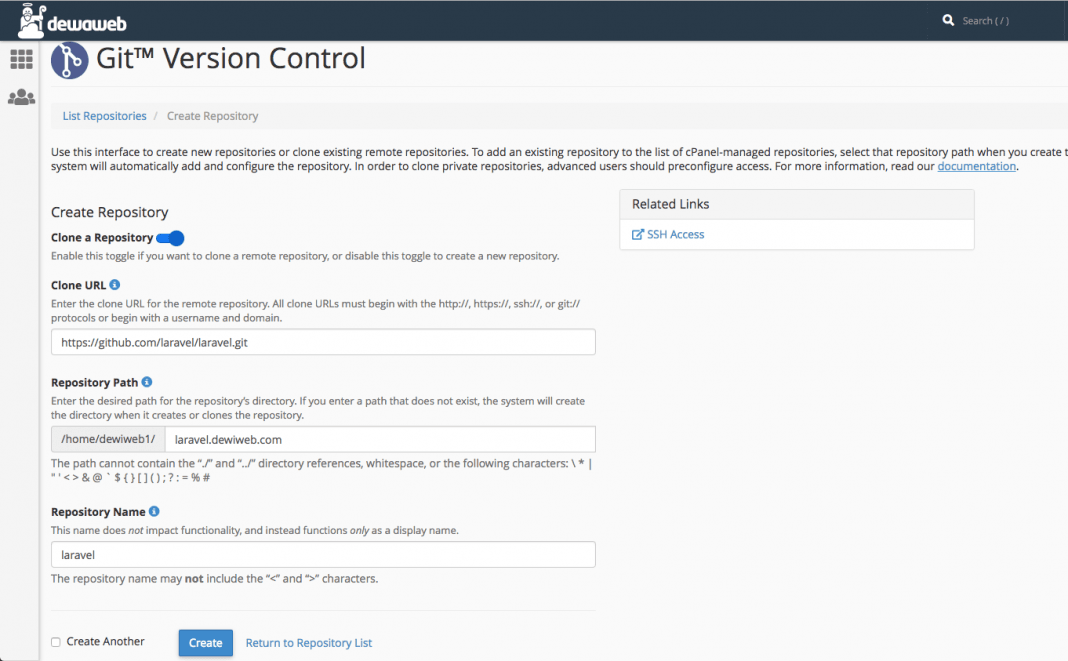The height and width of the screenshot is (661, 1068).
Task: Show info tooltip next to Repository Path
Action: click(146, 382)
